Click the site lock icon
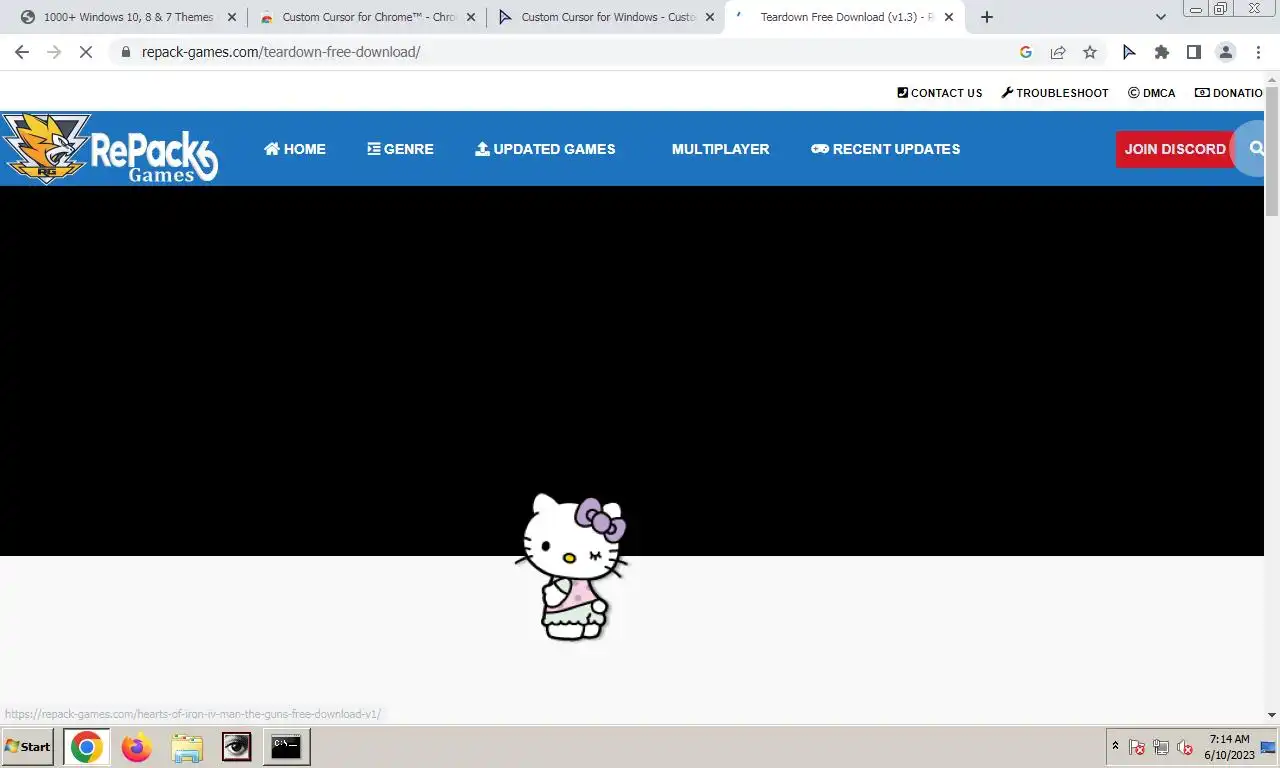Viewport: 1280px width, 768px height. click(125, 52)
